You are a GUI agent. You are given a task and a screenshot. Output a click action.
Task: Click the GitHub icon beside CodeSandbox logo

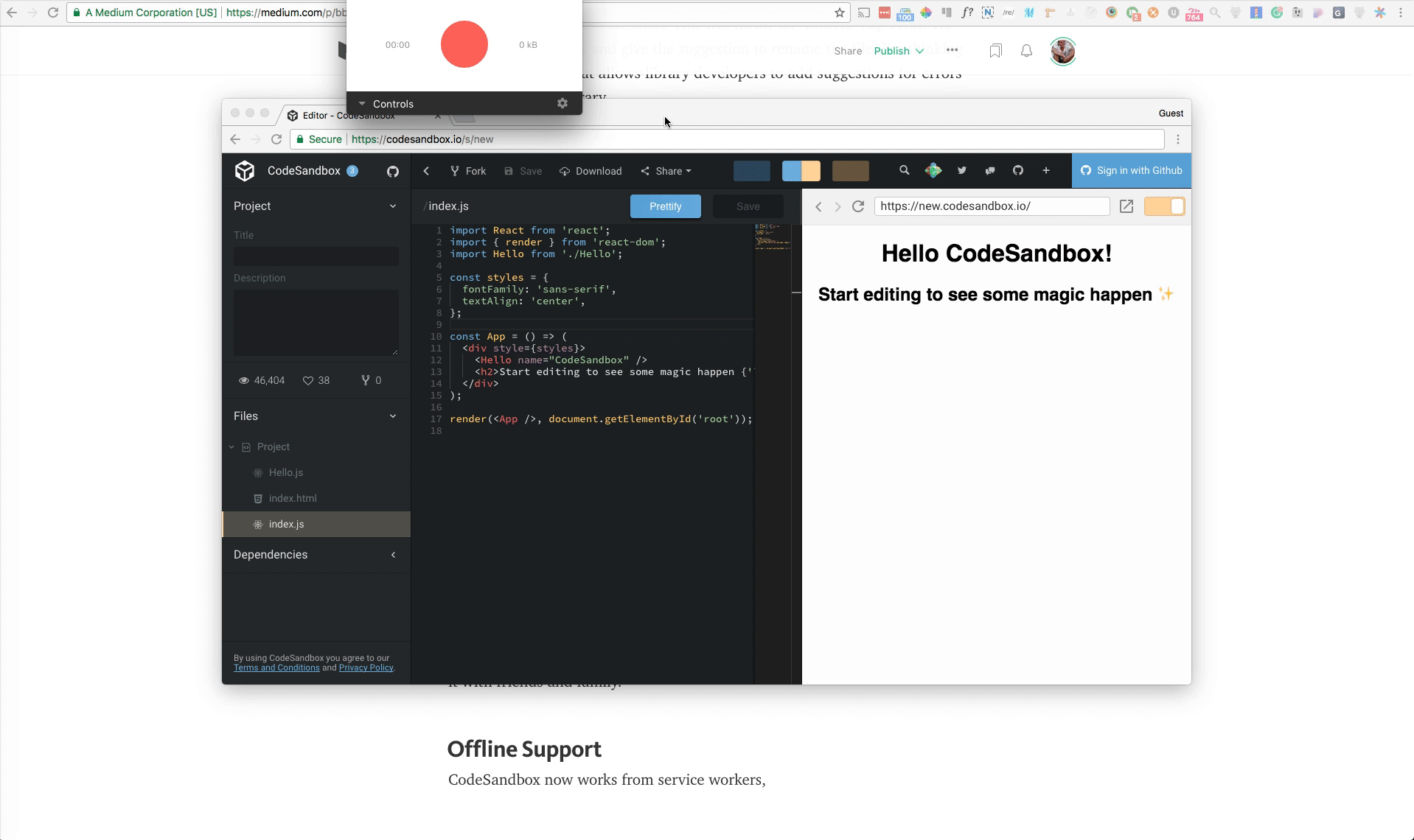point(393,171)
